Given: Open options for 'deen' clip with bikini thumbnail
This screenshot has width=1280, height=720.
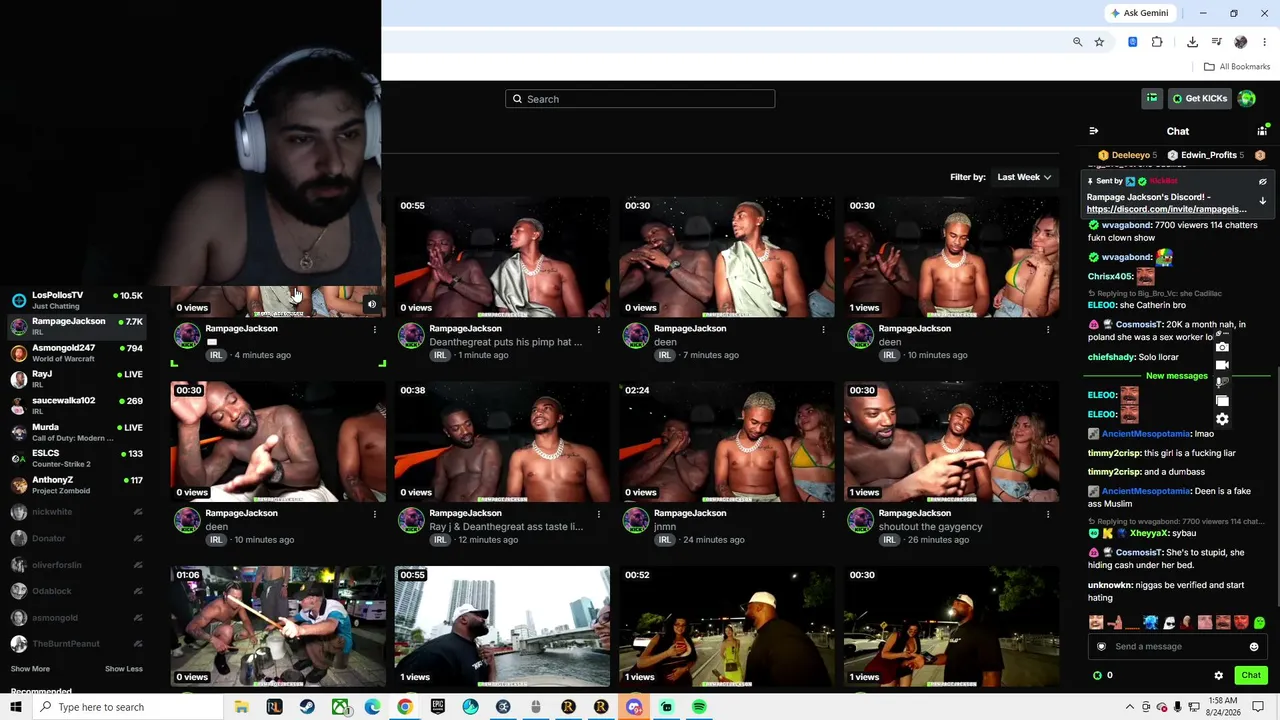Looking at the screenshot, I should (x=1048, y=329).
